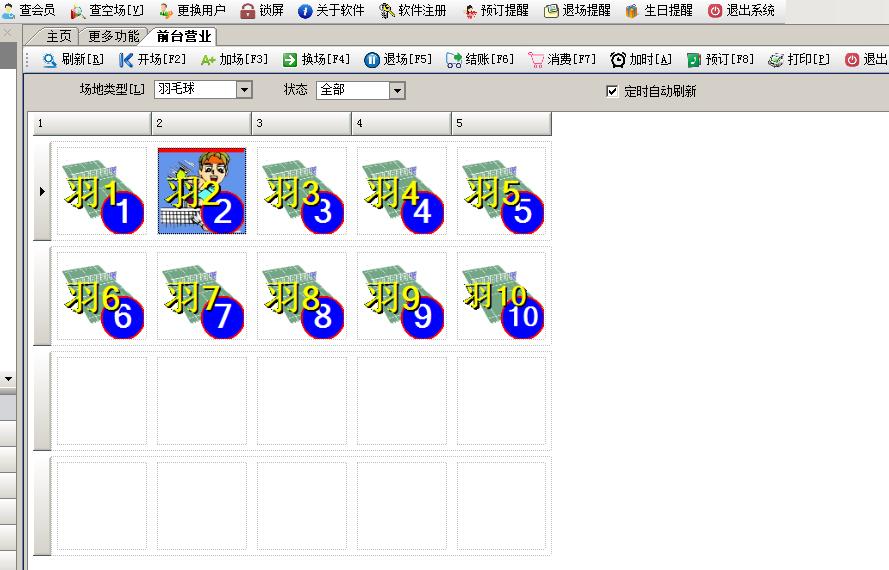Click column header 1
Viewport: 889px width, 570px height.
[x=92, y=123]
